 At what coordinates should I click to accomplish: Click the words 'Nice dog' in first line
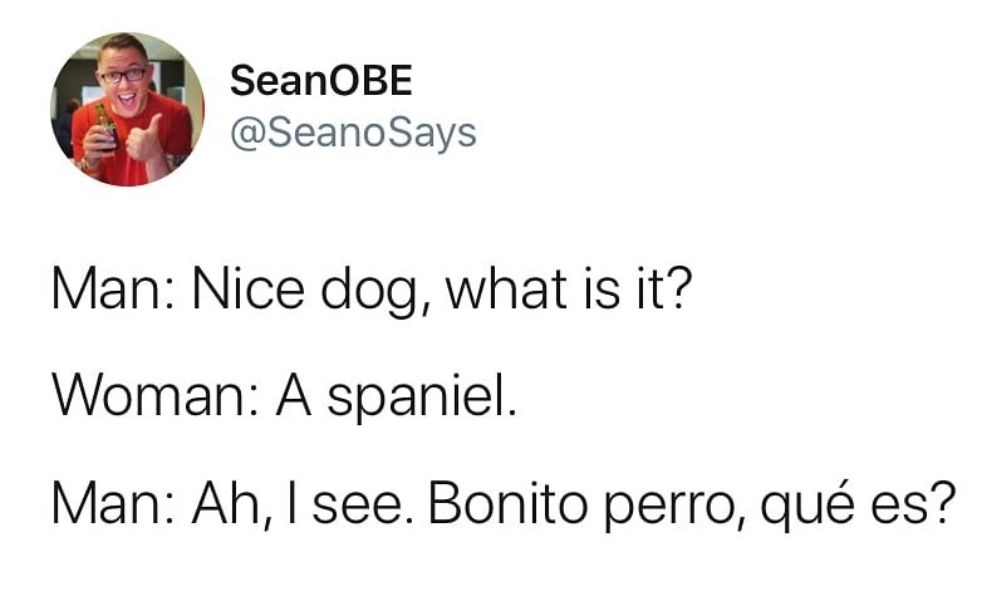(x=310, y=292)
